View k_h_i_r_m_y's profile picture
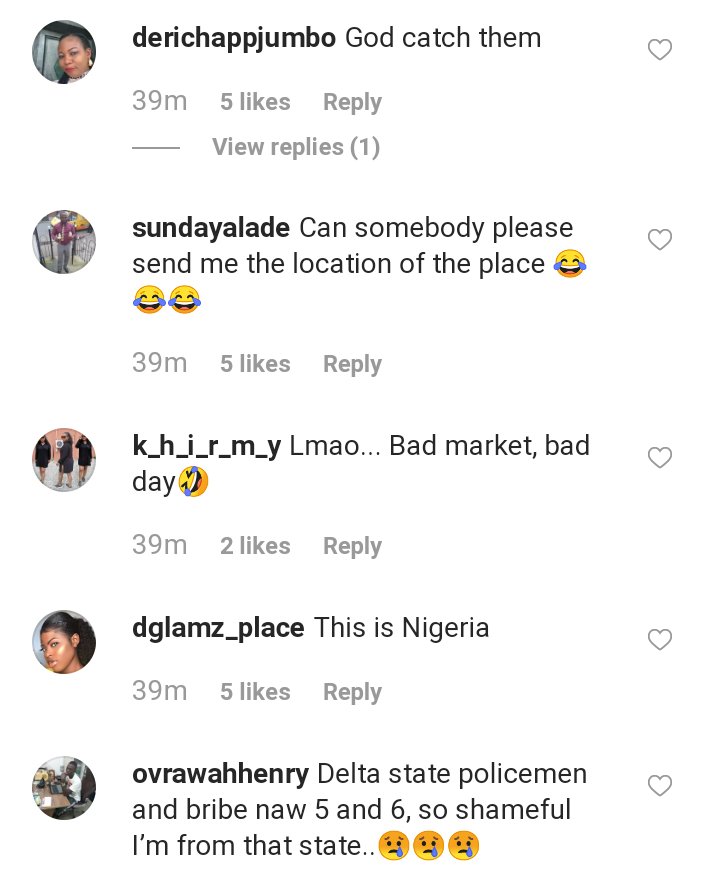 click(x=64, y=460)
